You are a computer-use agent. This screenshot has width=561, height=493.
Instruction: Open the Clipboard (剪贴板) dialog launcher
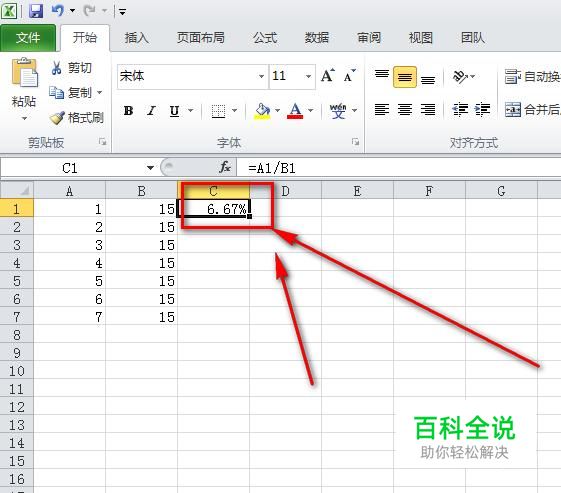(x=103, y=142)
